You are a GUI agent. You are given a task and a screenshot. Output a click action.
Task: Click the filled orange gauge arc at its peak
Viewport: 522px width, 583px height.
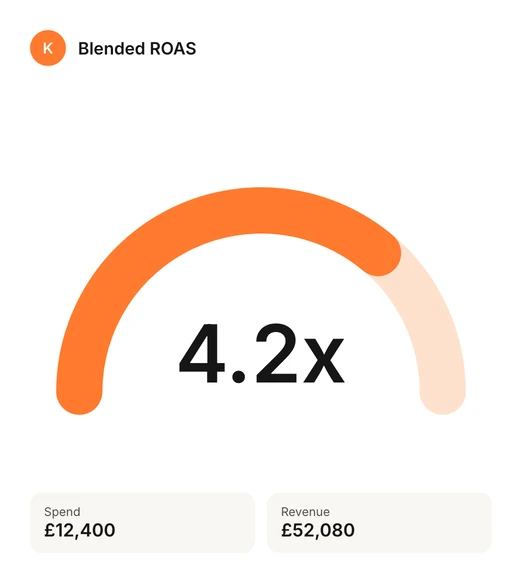(x=260, y=210)
